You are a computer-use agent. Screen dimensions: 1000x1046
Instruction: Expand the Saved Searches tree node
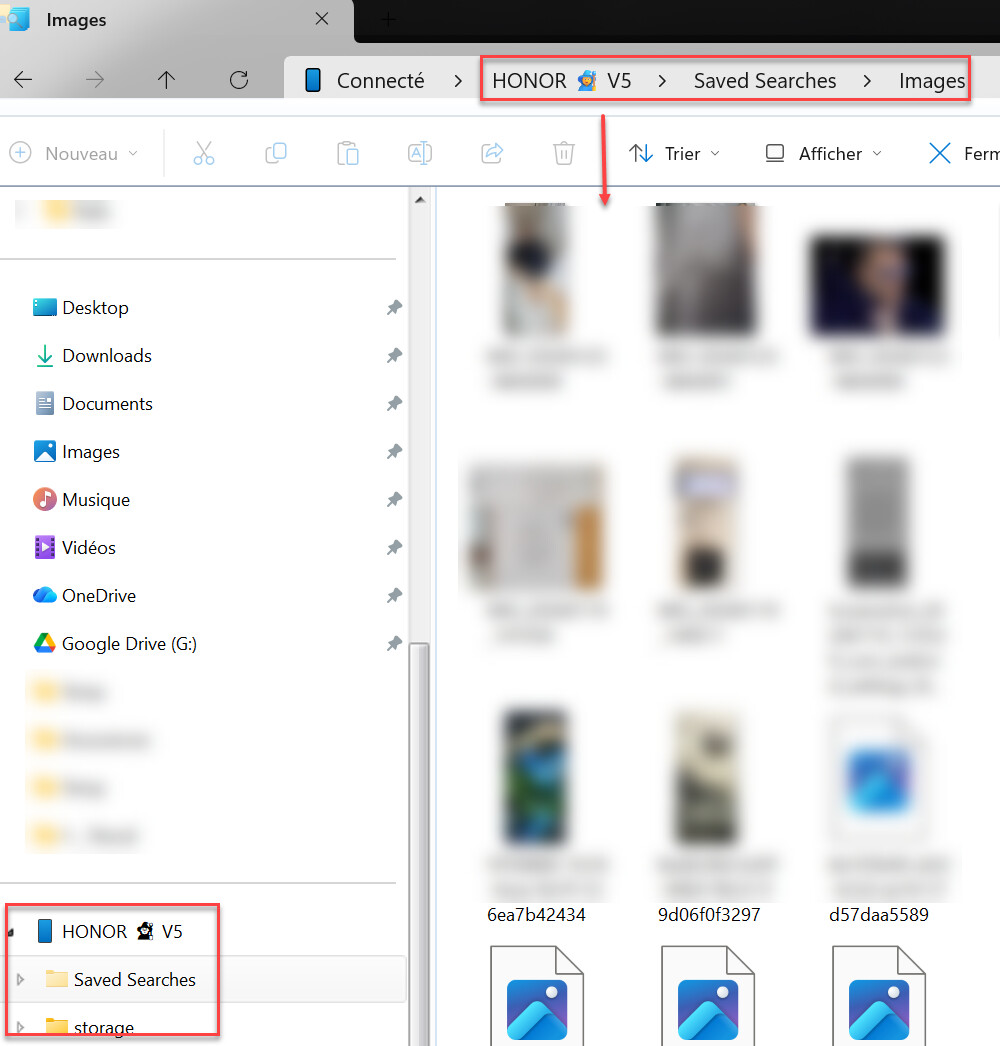pos(20,980)
